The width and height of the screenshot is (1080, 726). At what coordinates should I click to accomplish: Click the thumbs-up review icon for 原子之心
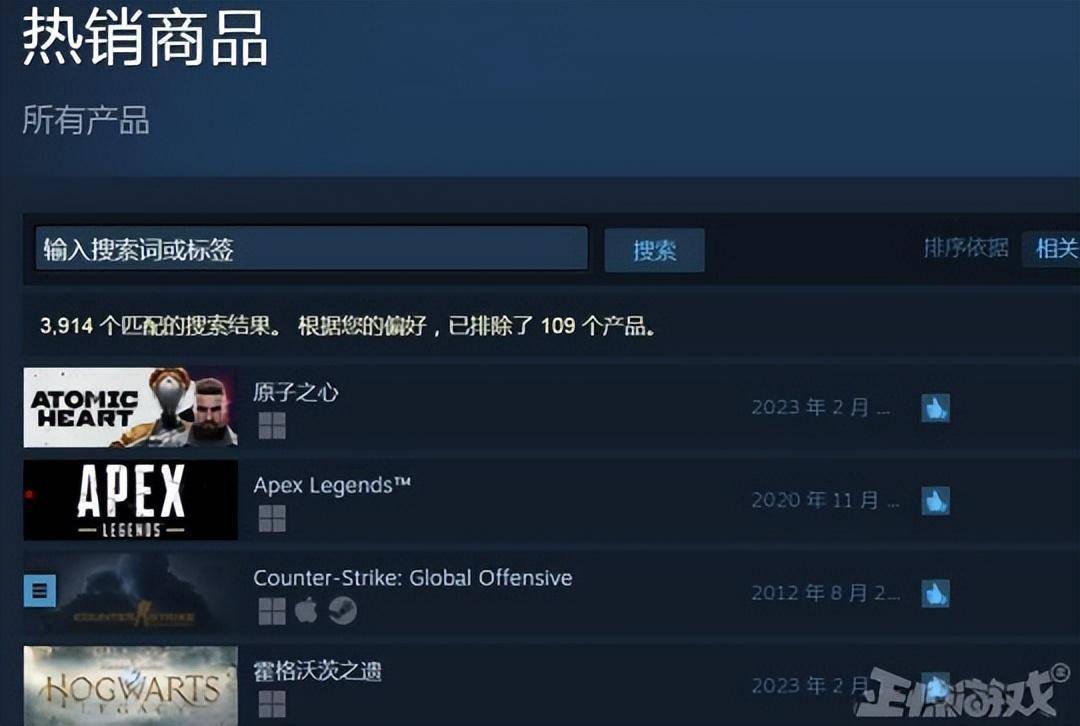coord(935,408)
